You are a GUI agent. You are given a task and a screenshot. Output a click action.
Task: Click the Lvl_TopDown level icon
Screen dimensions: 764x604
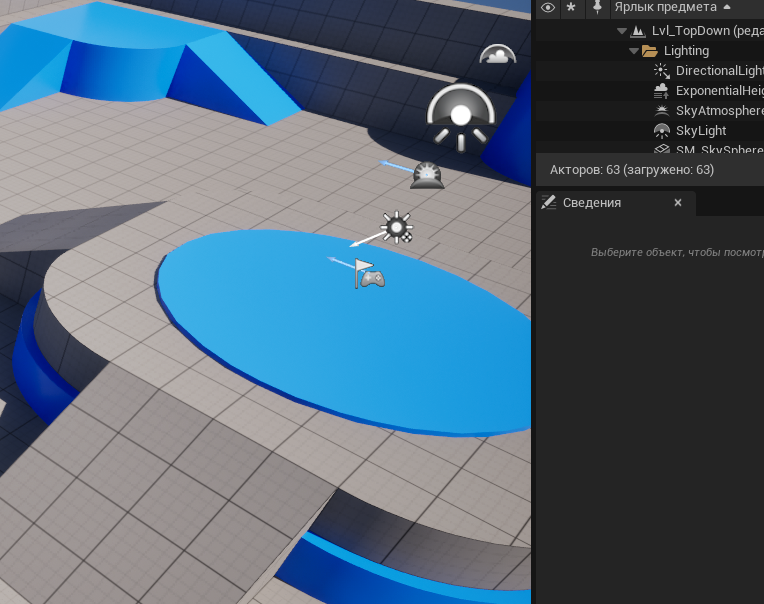point(638,31)
